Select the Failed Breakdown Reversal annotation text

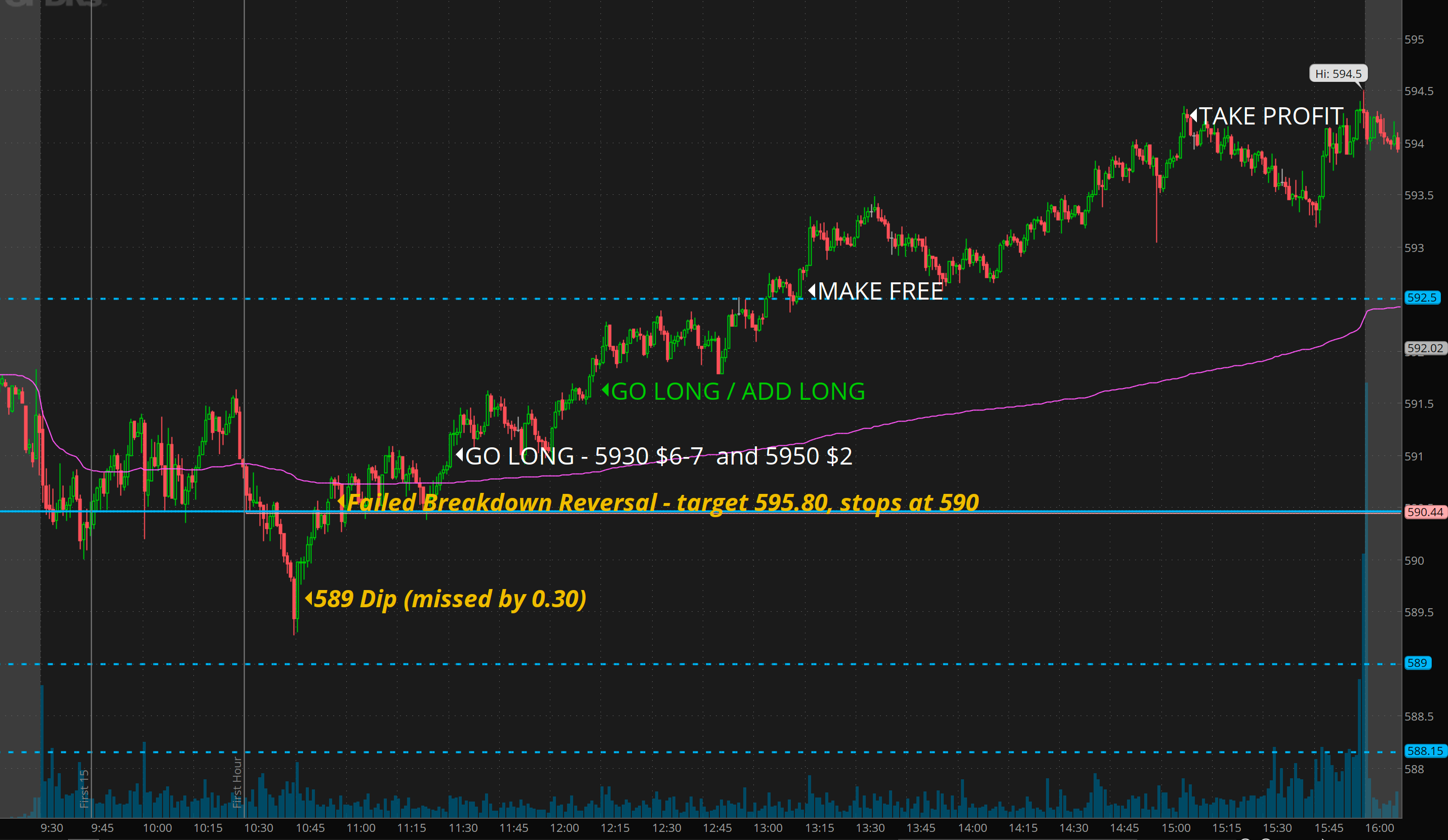pos(663,502)
